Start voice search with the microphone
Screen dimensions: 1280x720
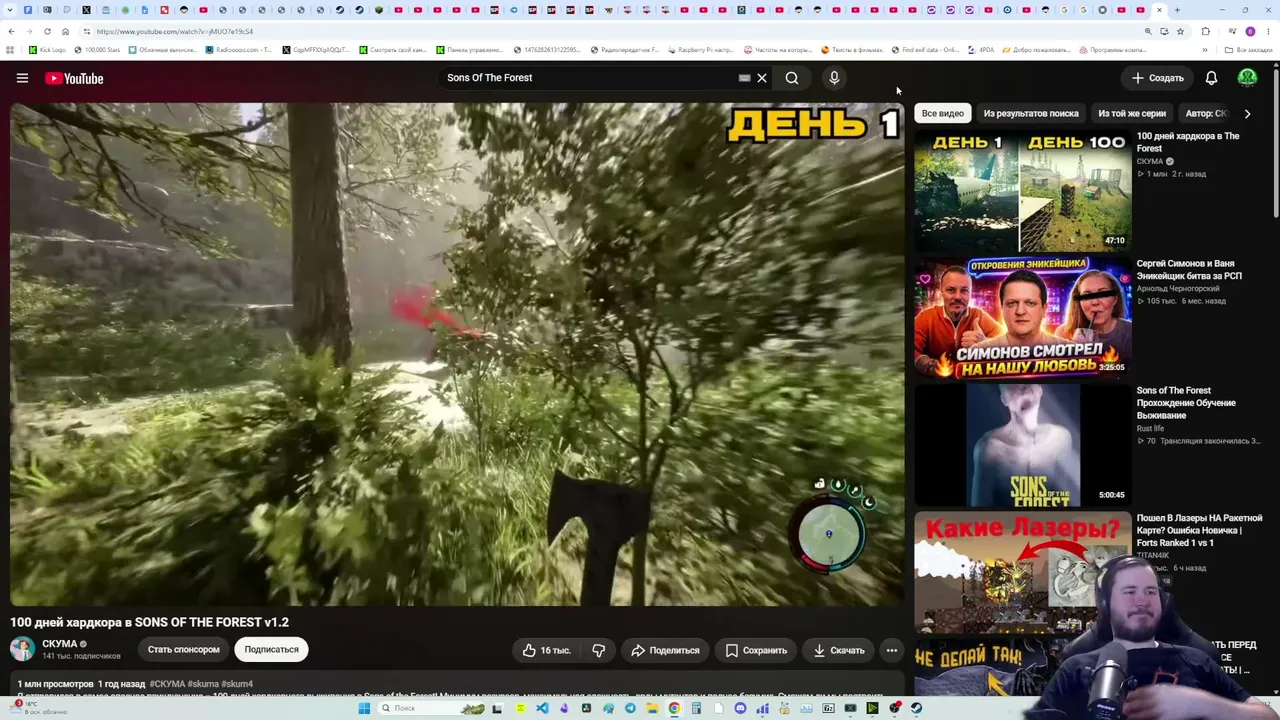pyautogui.click(x=834, y=78)
